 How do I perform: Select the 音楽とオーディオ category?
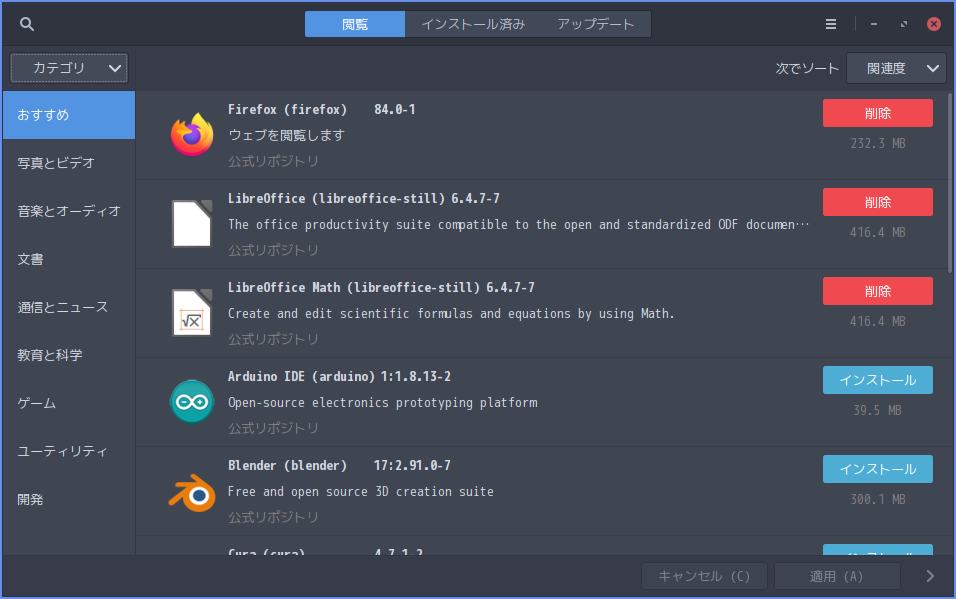(x=69, y=211)
